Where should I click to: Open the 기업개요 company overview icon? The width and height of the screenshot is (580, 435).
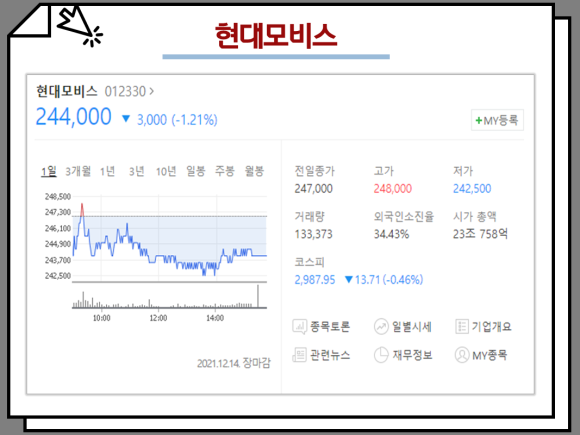click(462, 327)
